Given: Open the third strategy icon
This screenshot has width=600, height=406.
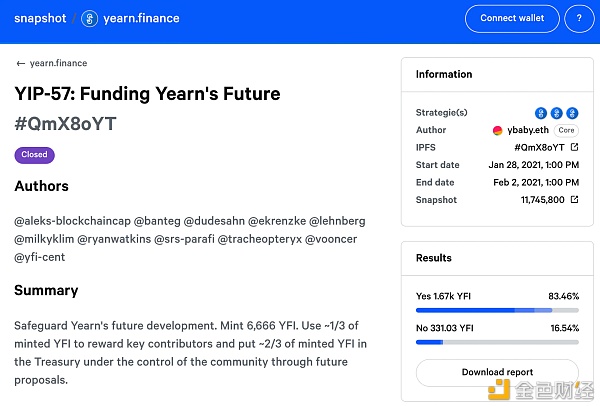Looking at the screenshot, I should tap(572, 113).
